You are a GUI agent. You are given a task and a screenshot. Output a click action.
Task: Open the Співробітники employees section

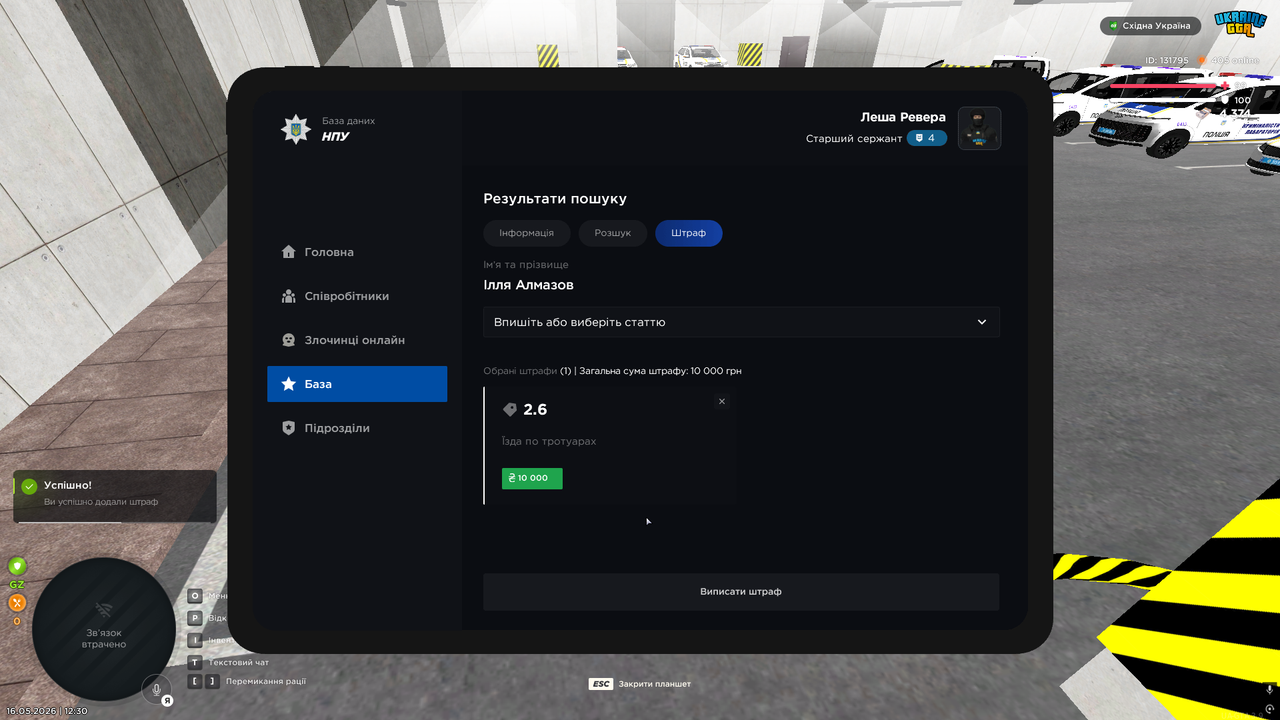click(x=357, y=296)
